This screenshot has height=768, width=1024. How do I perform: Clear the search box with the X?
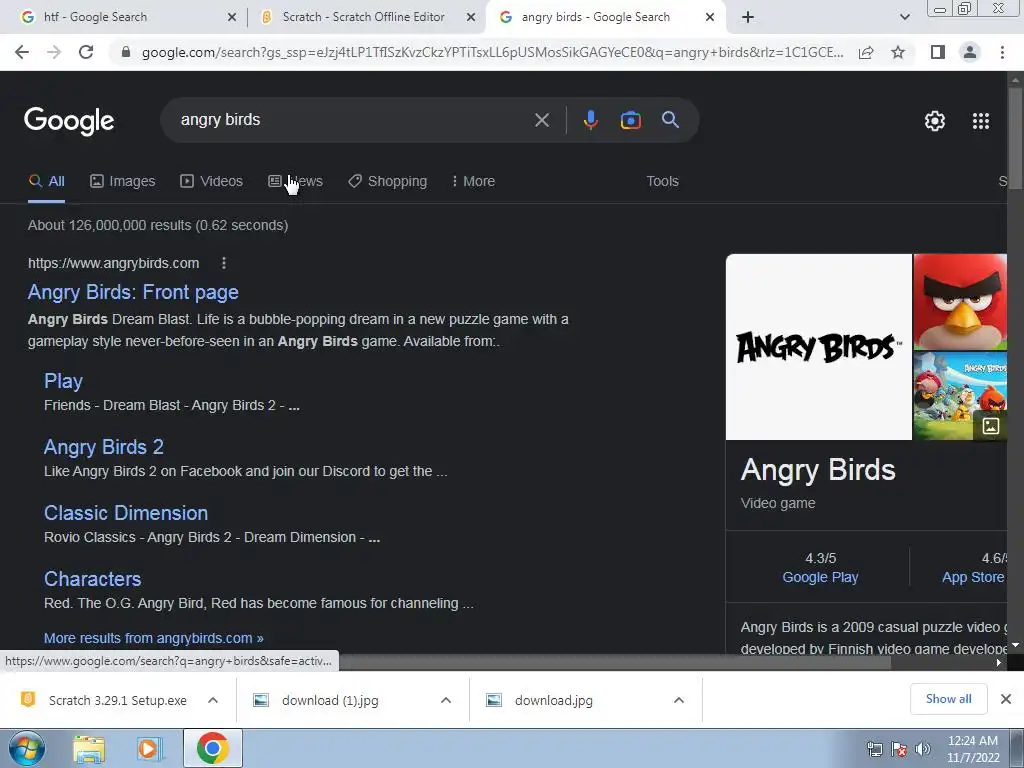click(x=541, y=120)
